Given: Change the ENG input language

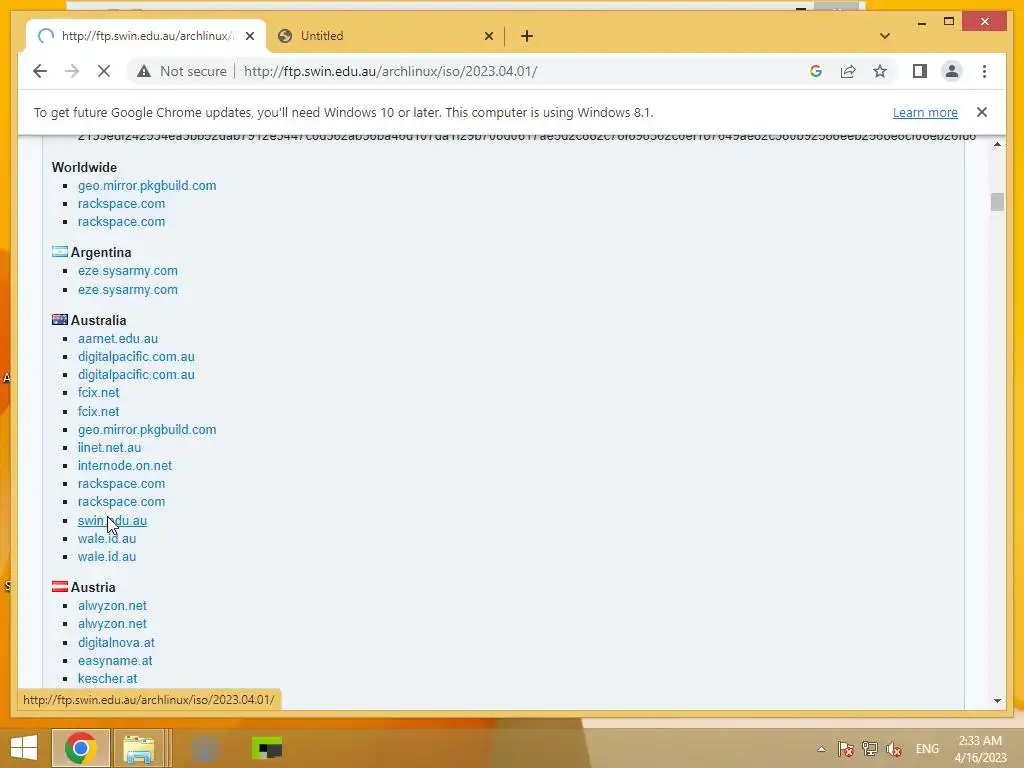Looking at the screenshot, I should [927, 749].
